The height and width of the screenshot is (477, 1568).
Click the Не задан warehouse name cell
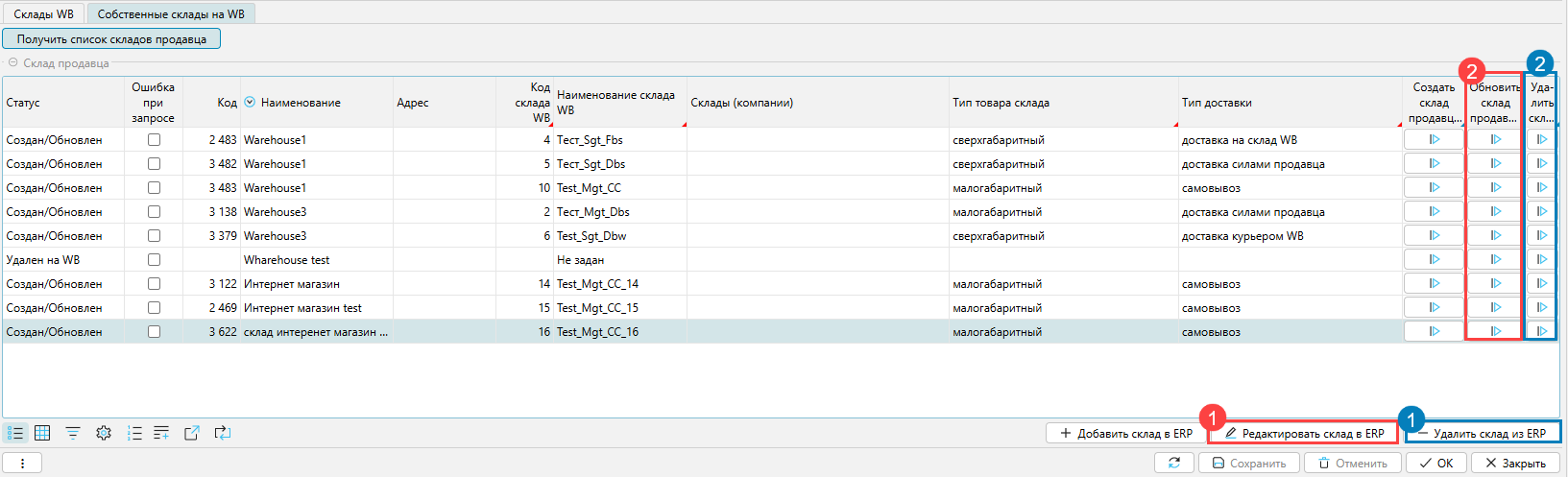[x=620, y=259]
